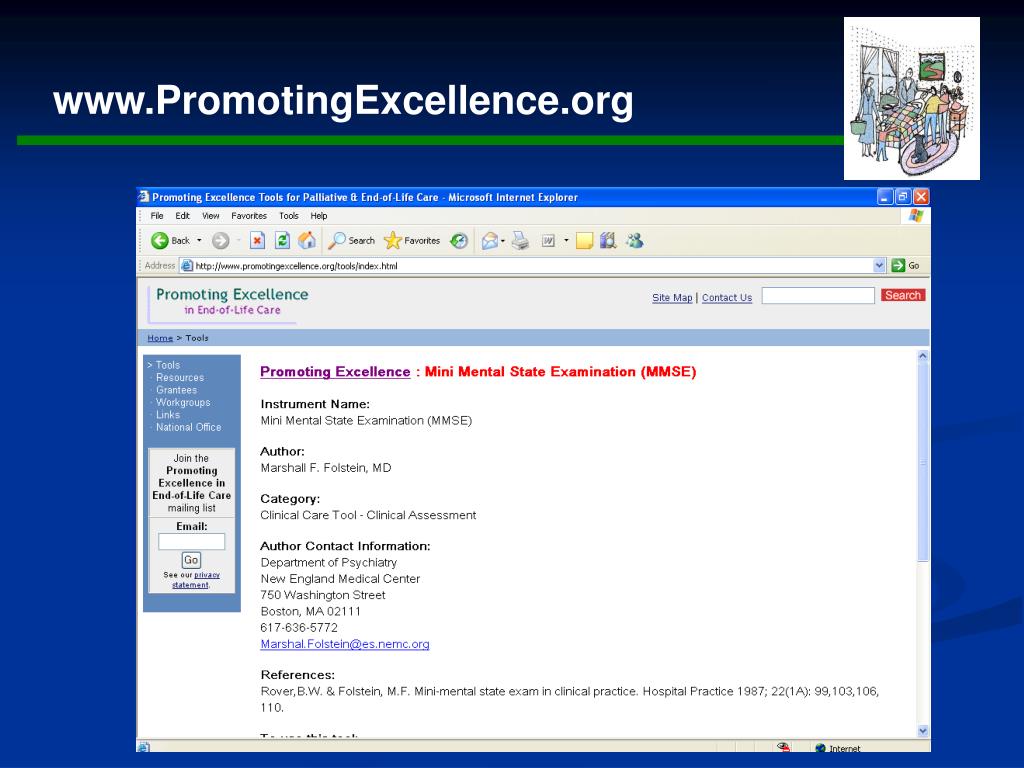Screen dimensions: 1024x768
Task: Stop page loading with red X icon
Action: point(257,241)
